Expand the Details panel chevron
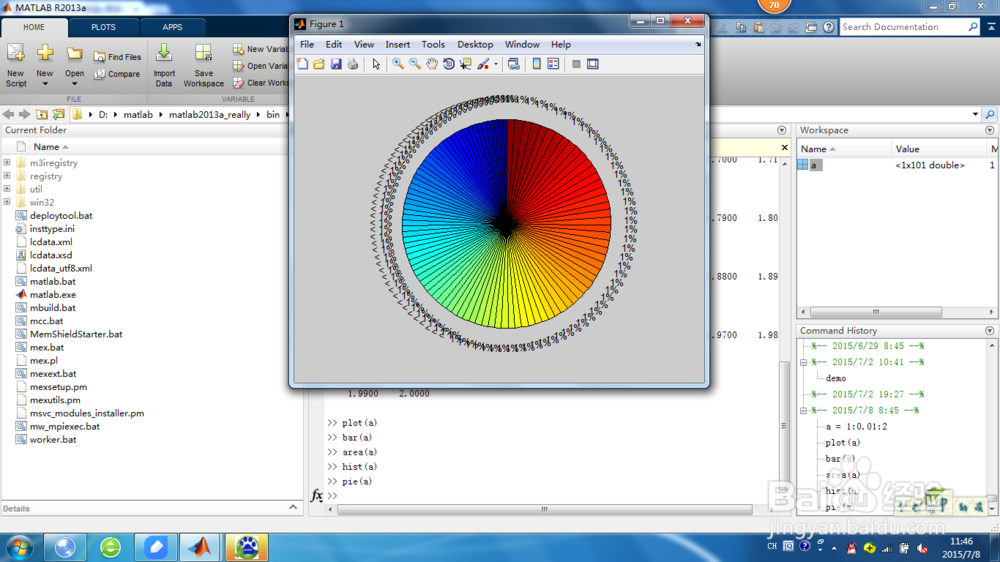The image size is (1000, 562). click(x=293, y=507)
